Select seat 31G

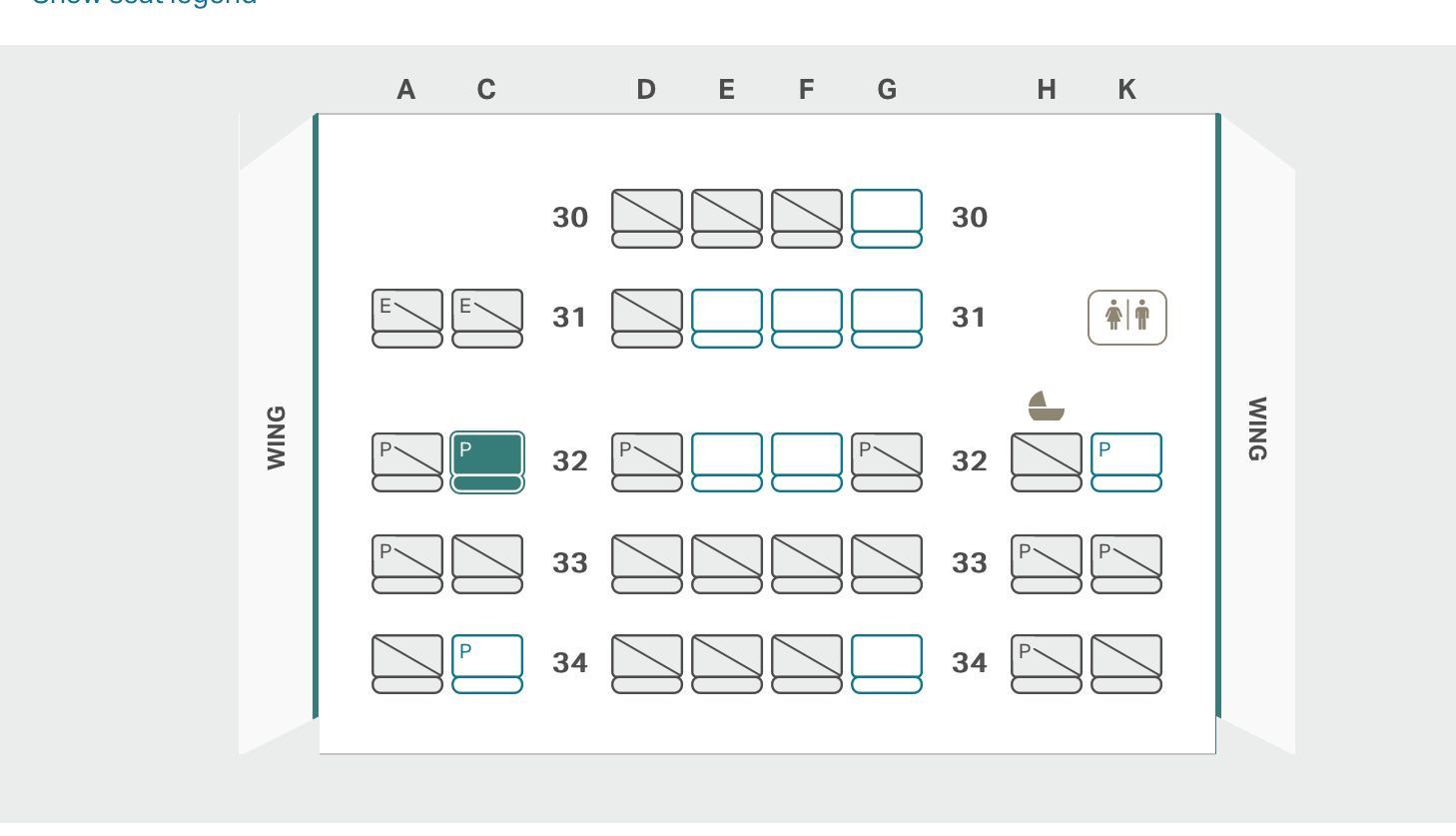click(886, 317)
